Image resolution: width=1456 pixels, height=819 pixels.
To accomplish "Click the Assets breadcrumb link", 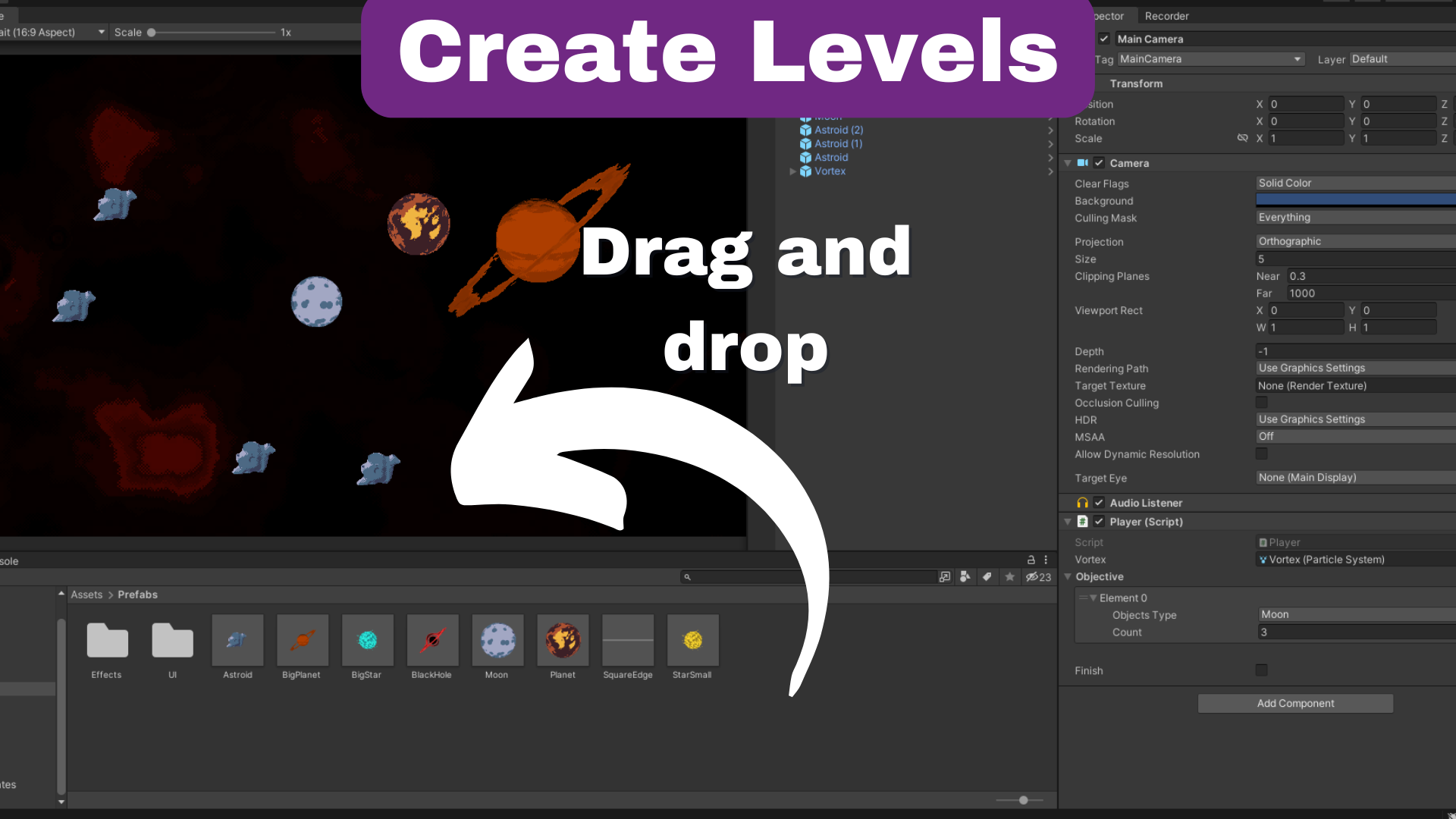I will [x=86, y=595].
